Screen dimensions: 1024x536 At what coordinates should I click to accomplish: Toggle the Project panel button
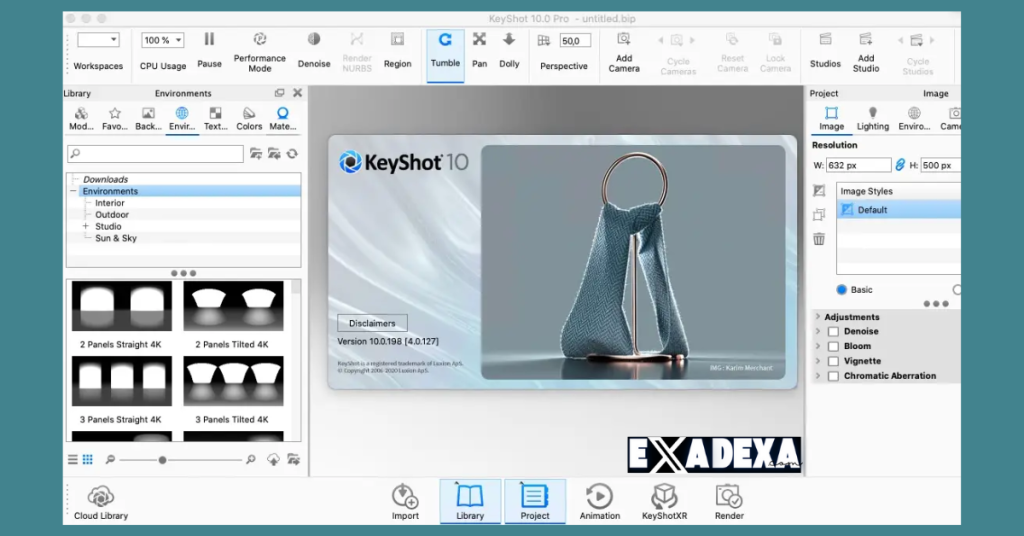point(534,502)
